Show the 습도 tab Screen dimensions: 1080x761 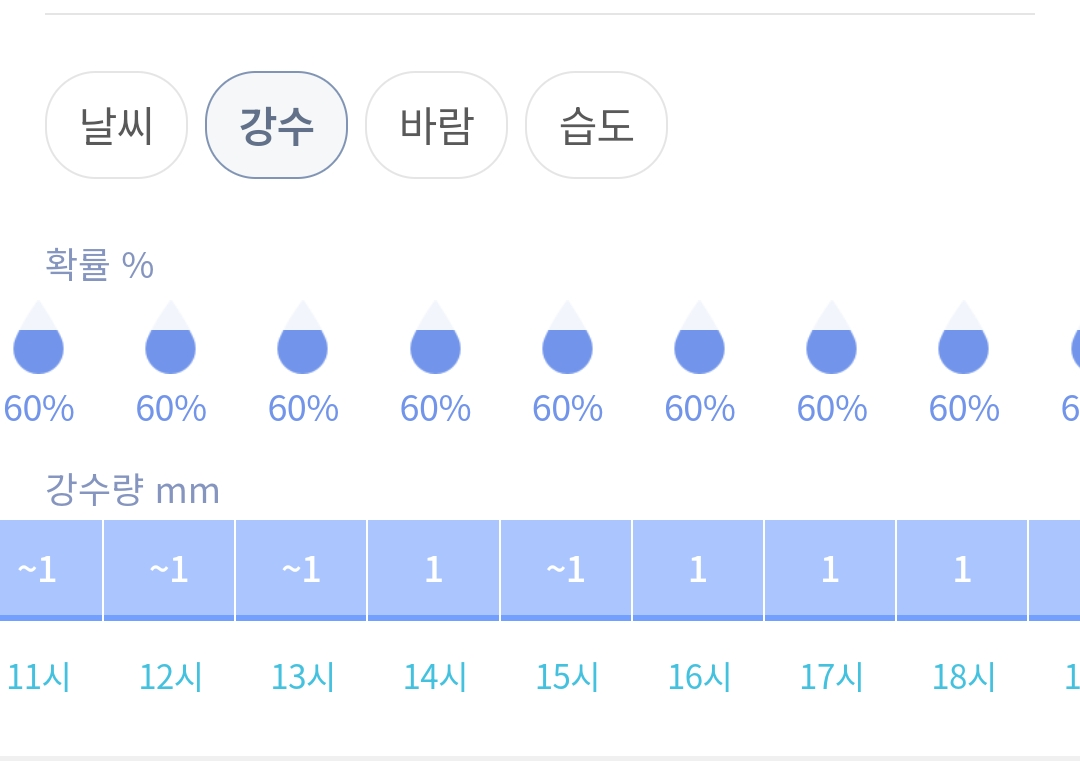tap(596, 126)
